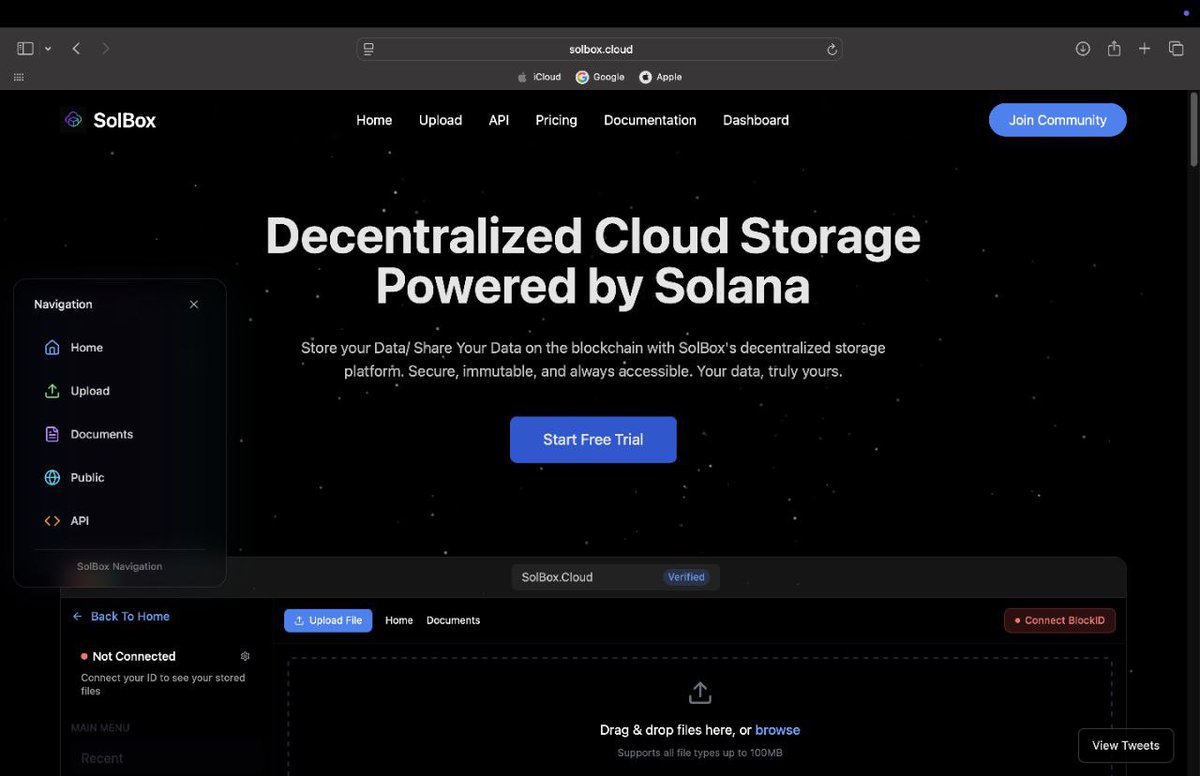
Task: Select Documents tab in the dashboard preview
Action: 453,621
